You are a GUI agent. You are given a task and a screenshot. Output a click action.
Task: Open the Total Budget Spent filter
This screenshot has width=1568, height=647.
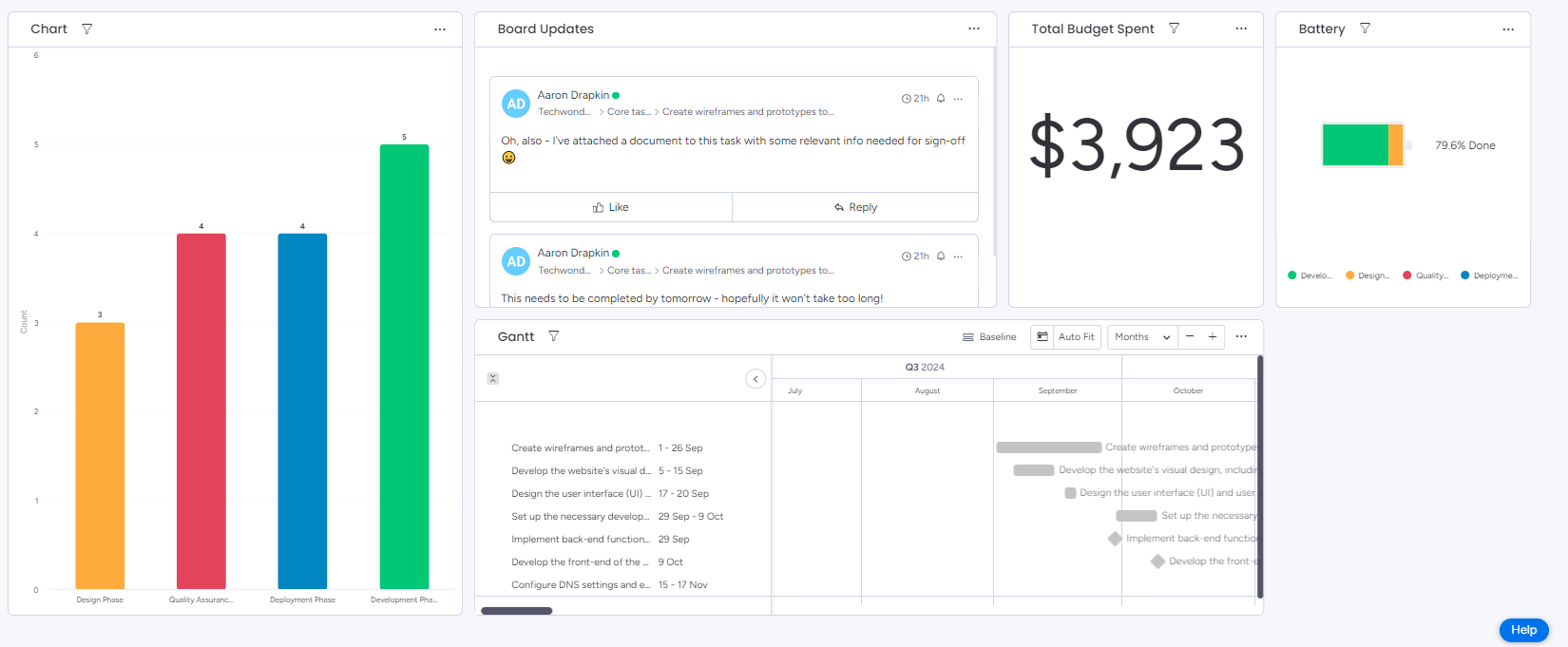(1175, 29)
